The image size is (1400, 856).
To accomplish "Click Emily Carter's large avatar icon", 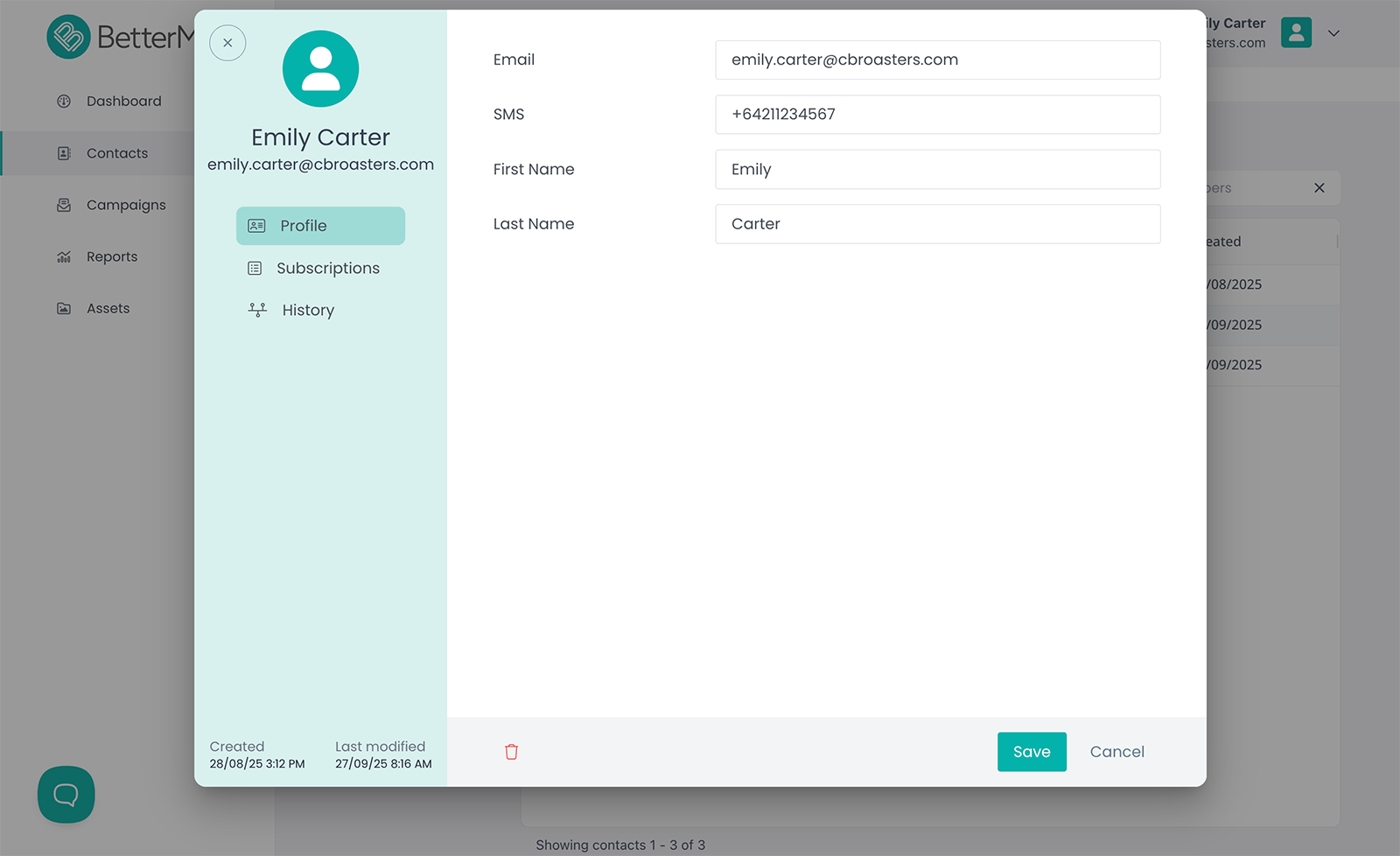I will [x=320, y=69].
